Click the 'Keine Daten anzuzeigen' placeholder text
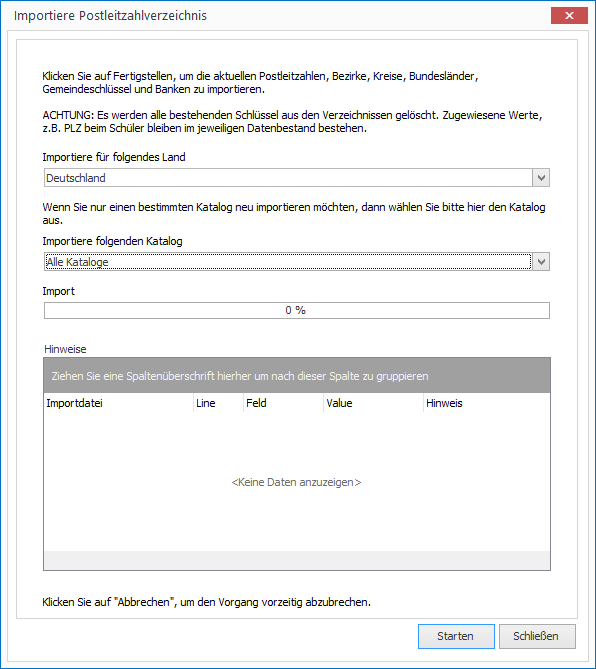This screenshot has height=669, width=596. pos(296,482)
